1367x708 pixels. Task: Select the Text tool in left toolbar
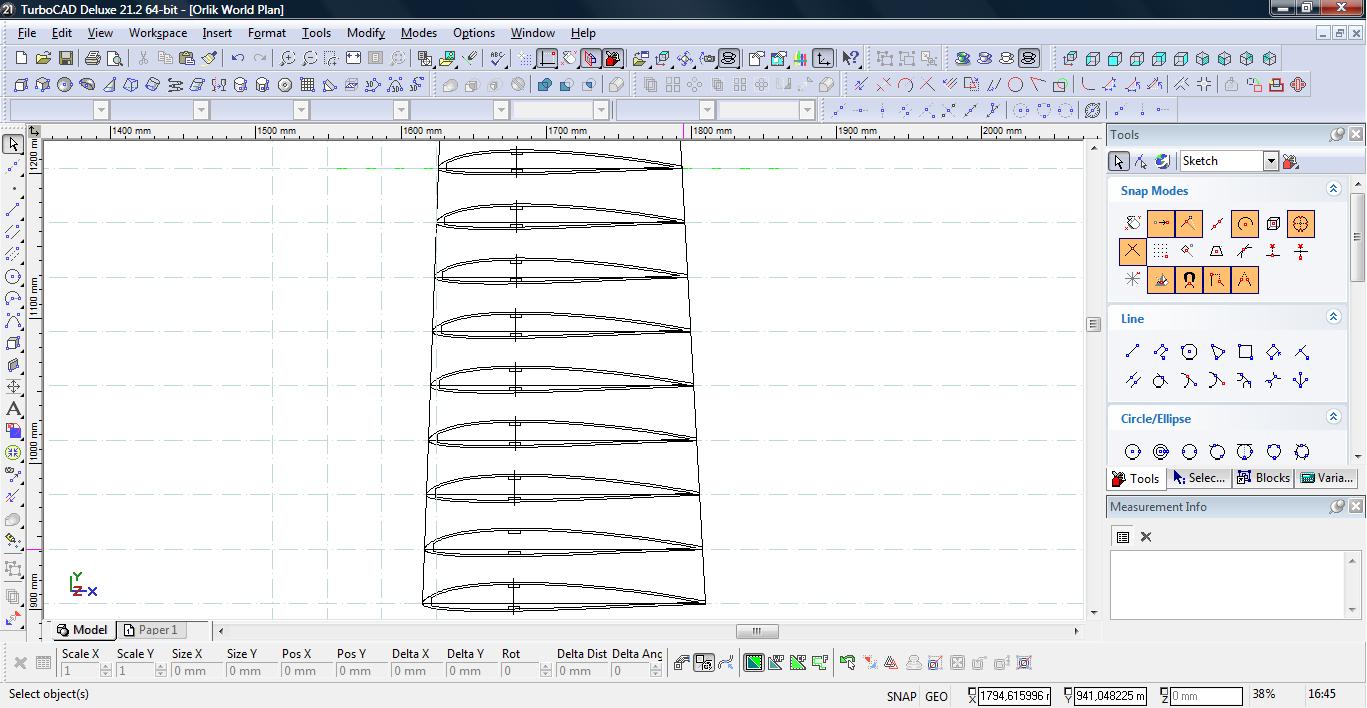coord(13,409)
